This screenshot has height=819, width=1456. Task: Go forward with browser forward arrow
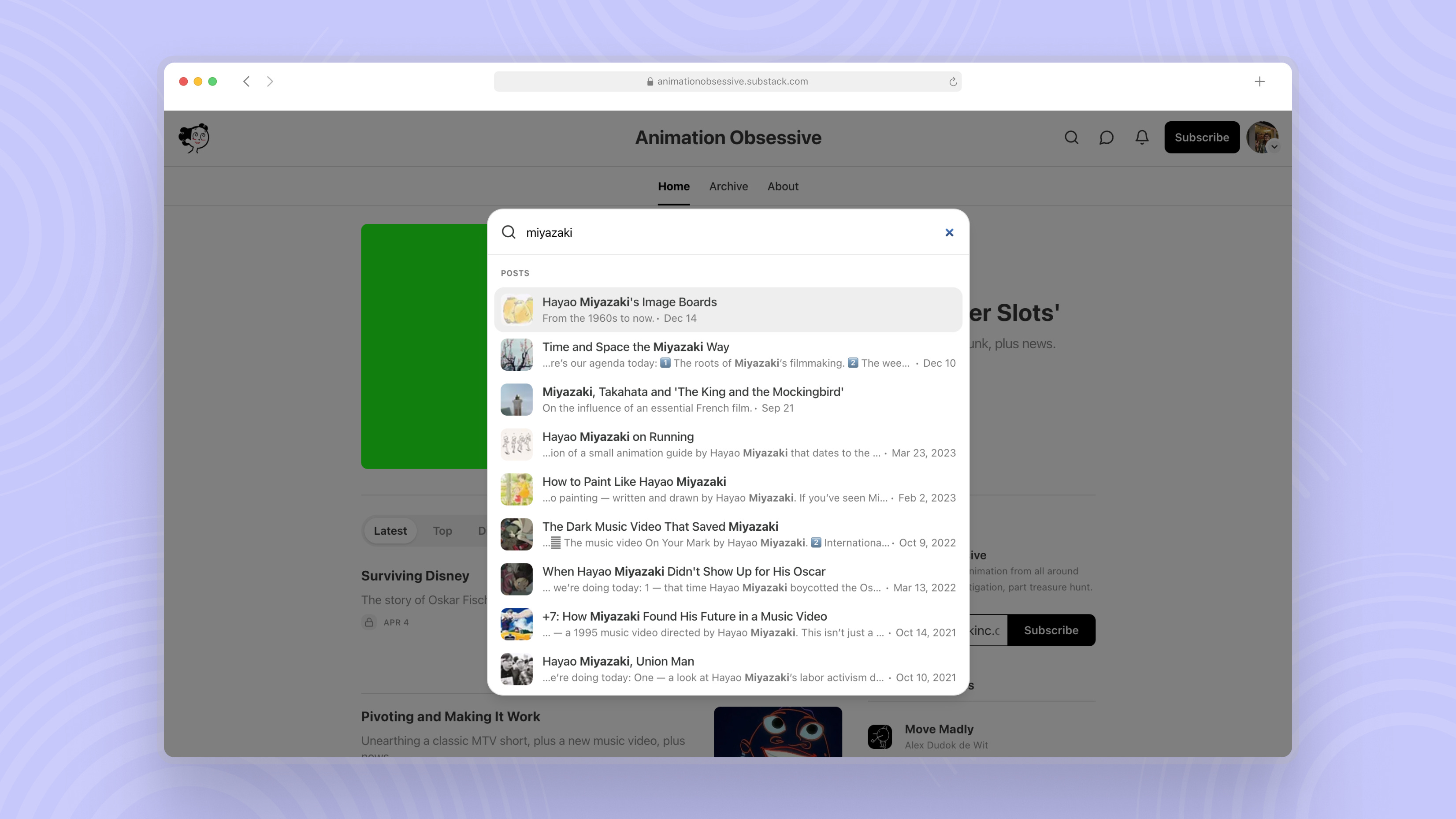tap(270, 82)
